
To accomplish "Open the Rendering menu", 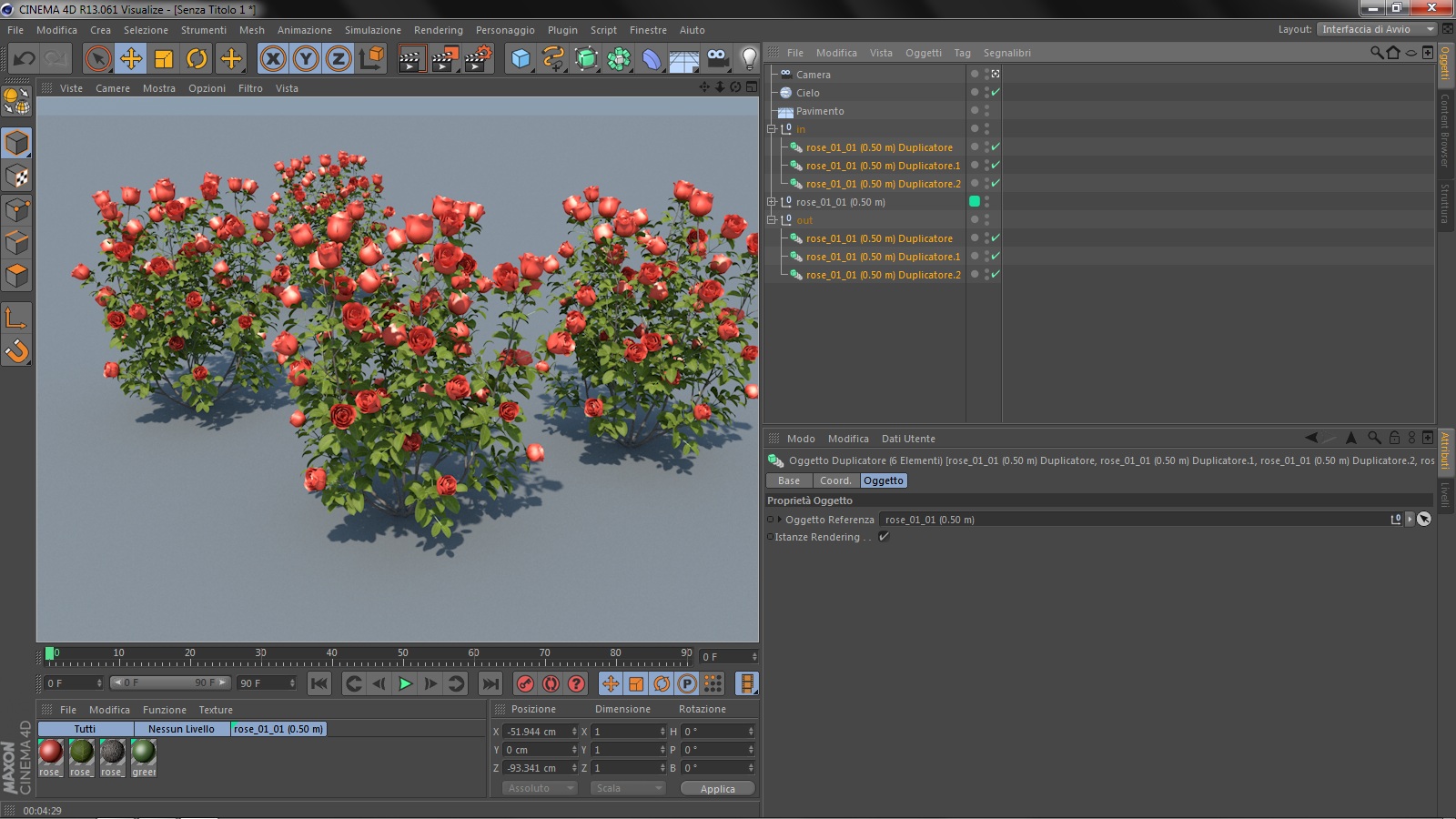I will [x=438, y=30].
